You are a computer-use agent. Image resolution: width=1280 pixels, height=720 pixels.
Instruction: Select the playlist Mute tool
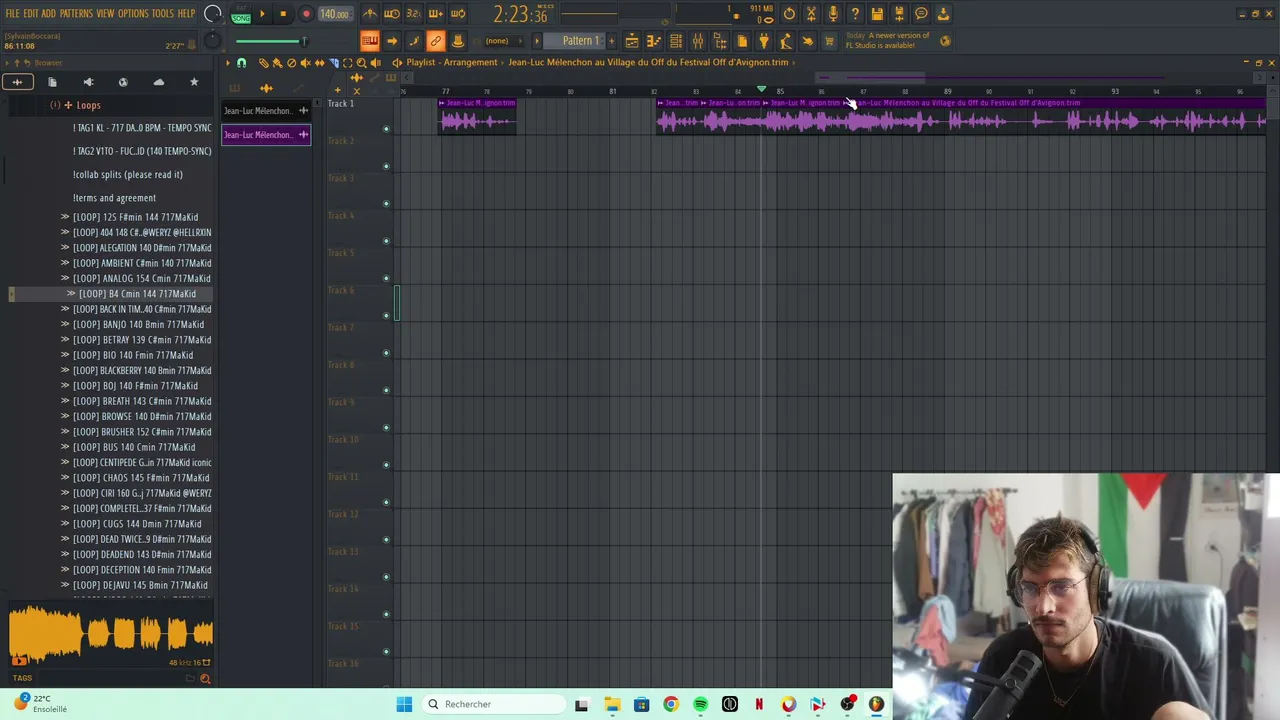(305, 63)
